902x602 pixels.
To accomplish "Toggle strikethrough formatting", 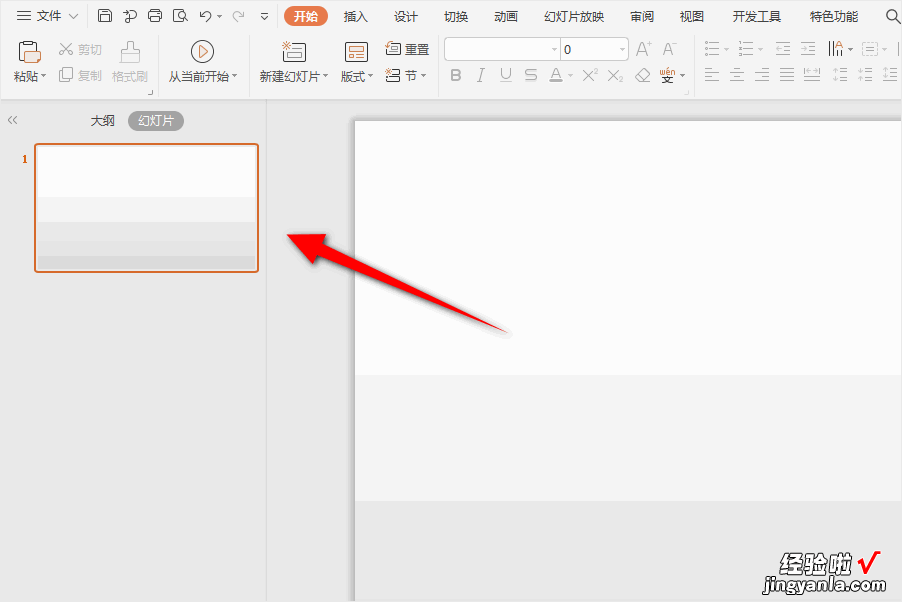I will point(530,75).
